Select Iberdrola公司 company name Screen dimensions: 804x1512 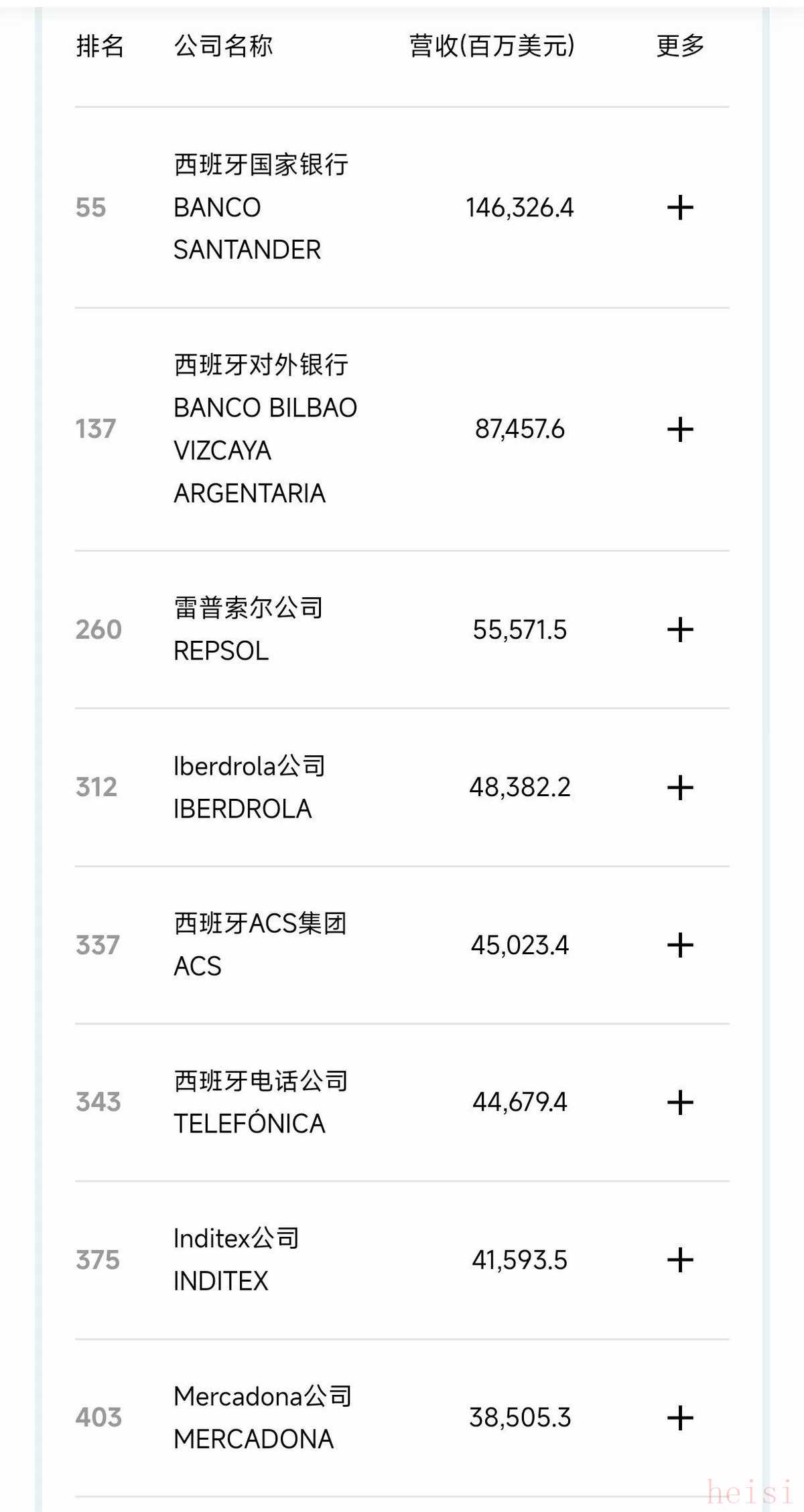[x=249, y=766]
